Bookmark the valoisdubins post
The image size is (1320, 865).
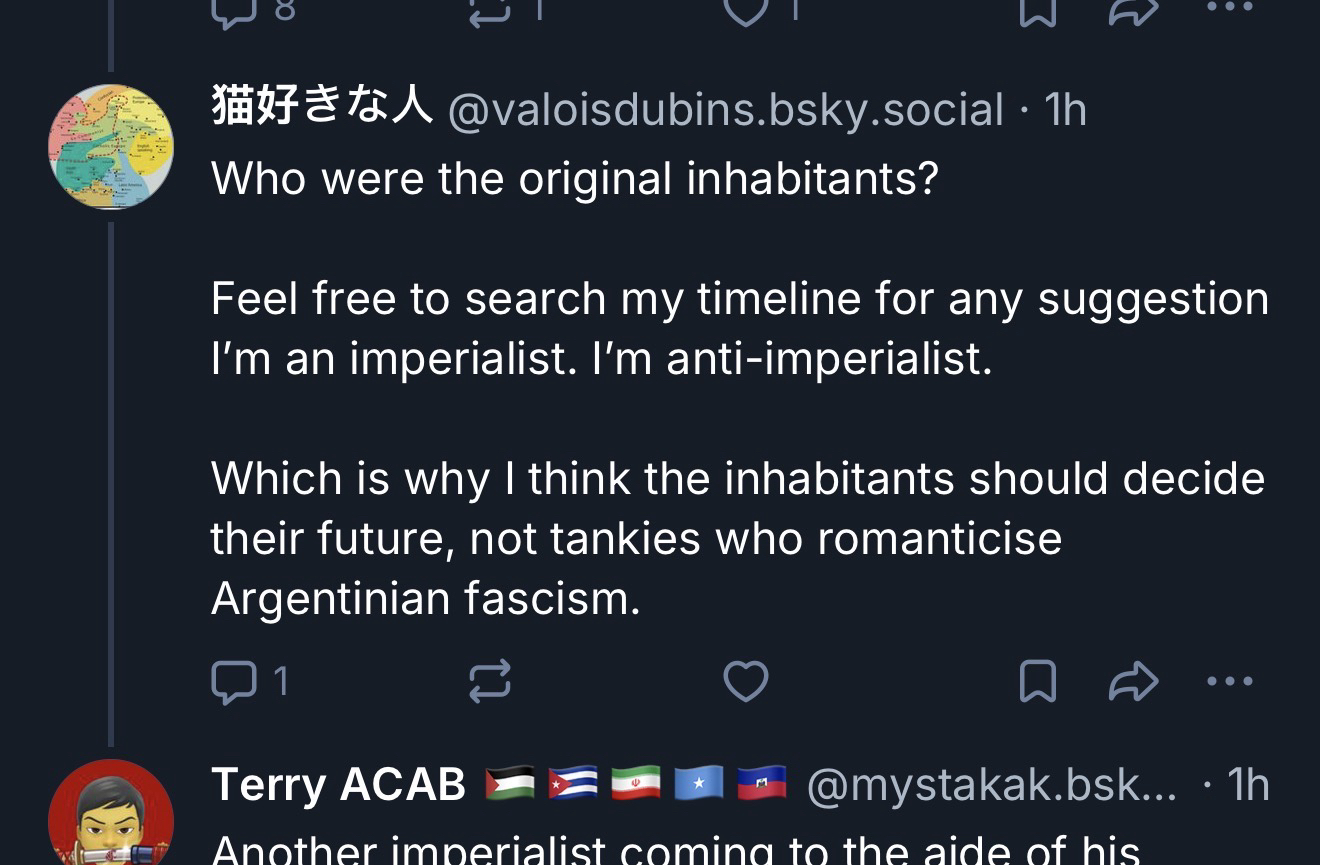point(1037,682)
